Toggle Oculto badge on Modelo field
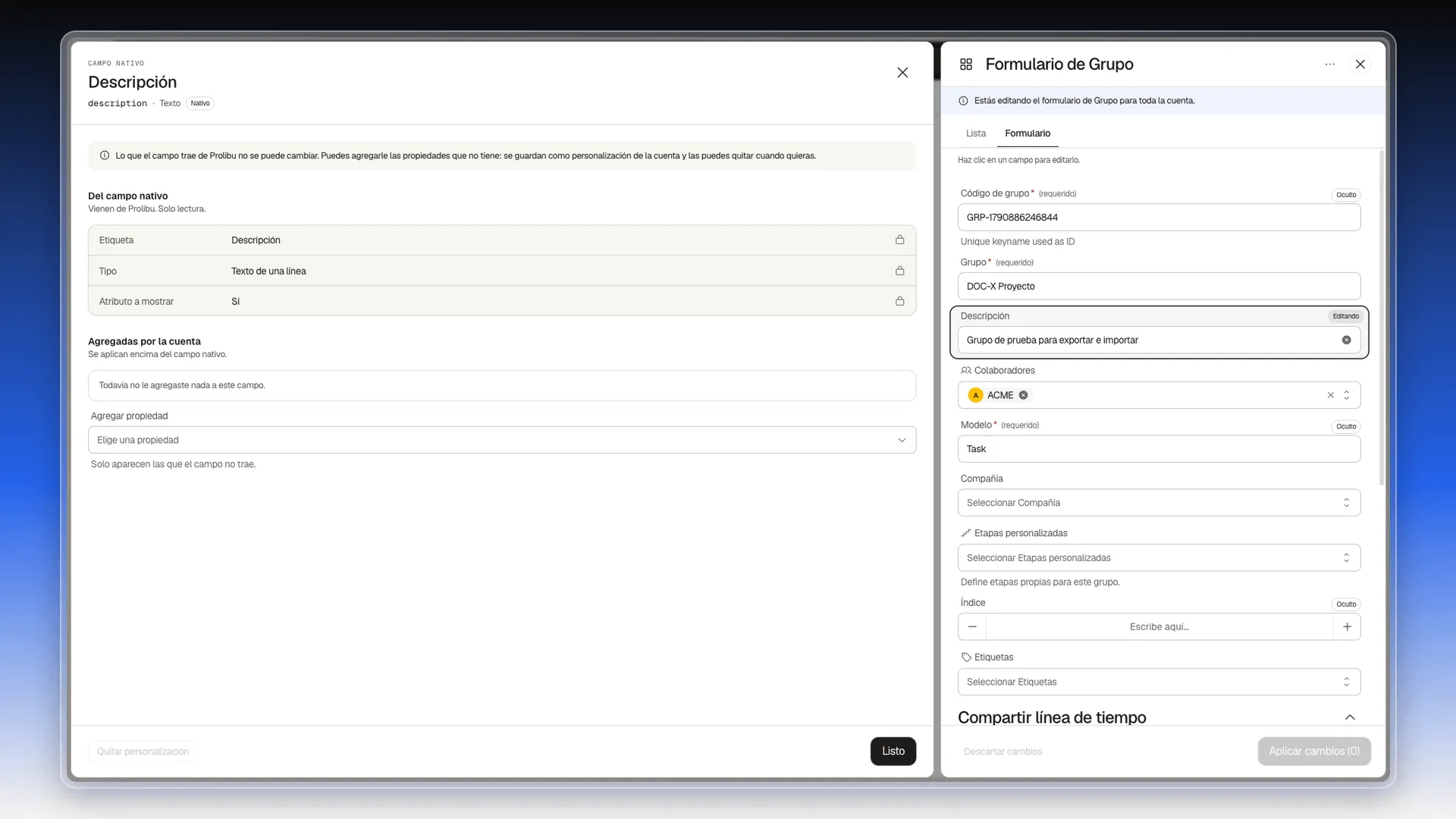The width and height of the screenshot is (1456, 819). point(1346,426)
